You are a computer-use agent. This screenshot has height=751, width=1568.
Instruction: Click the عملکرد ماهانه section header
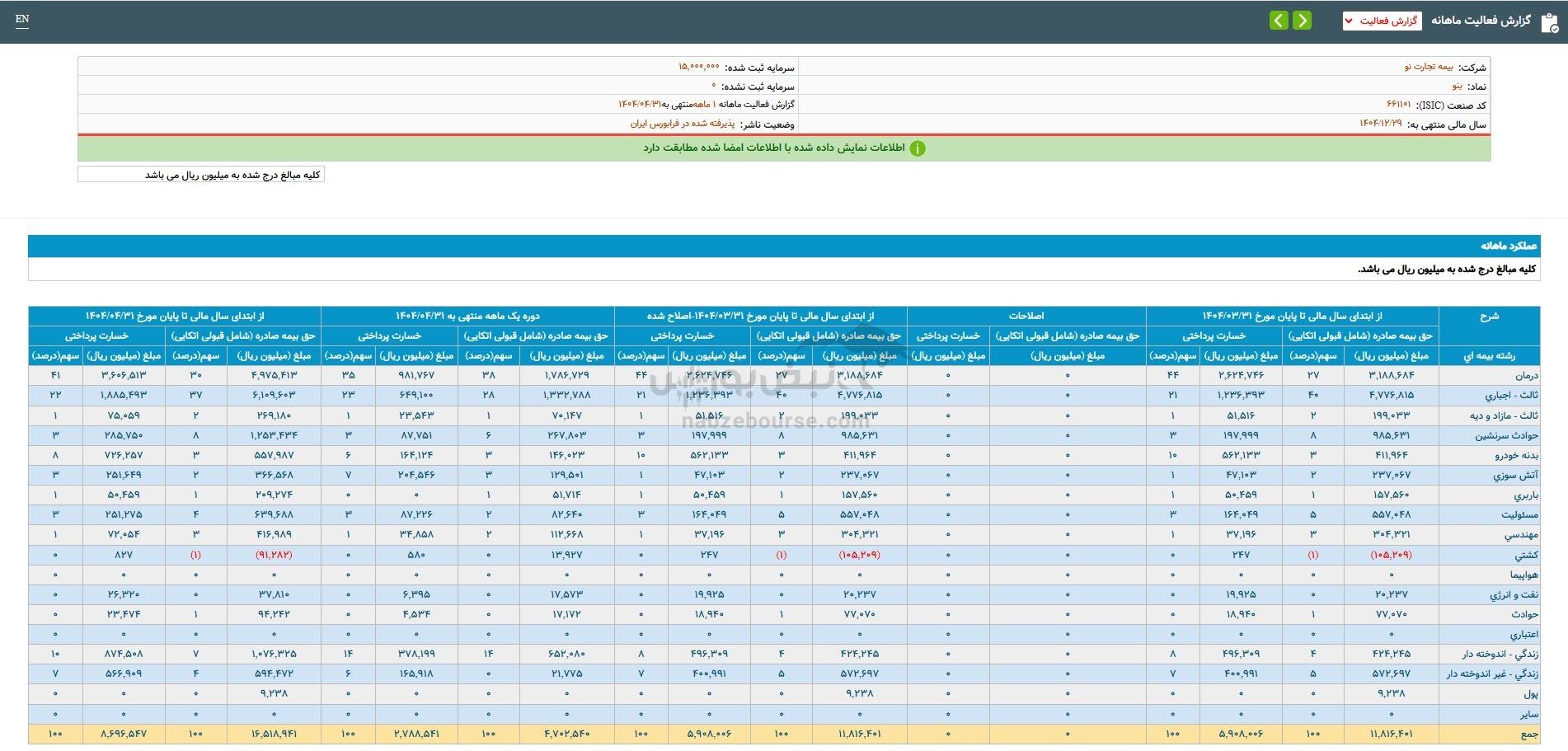coord(784,246)
